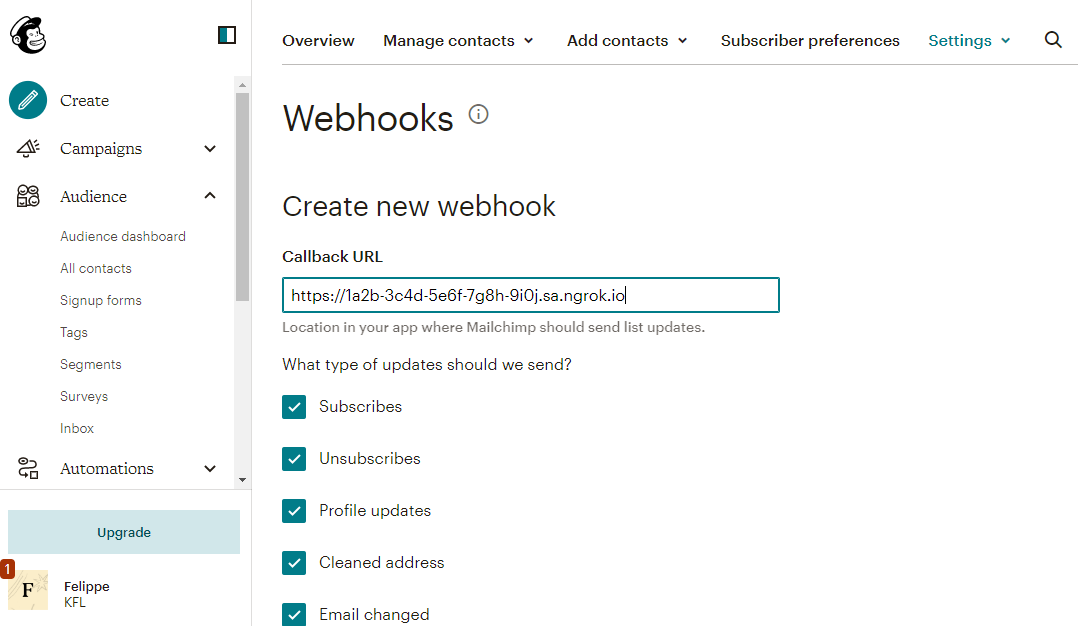This screenshot has width=1078, height=626.
Task: Click the sidebar scrollbar thumb
Action: 242,197
